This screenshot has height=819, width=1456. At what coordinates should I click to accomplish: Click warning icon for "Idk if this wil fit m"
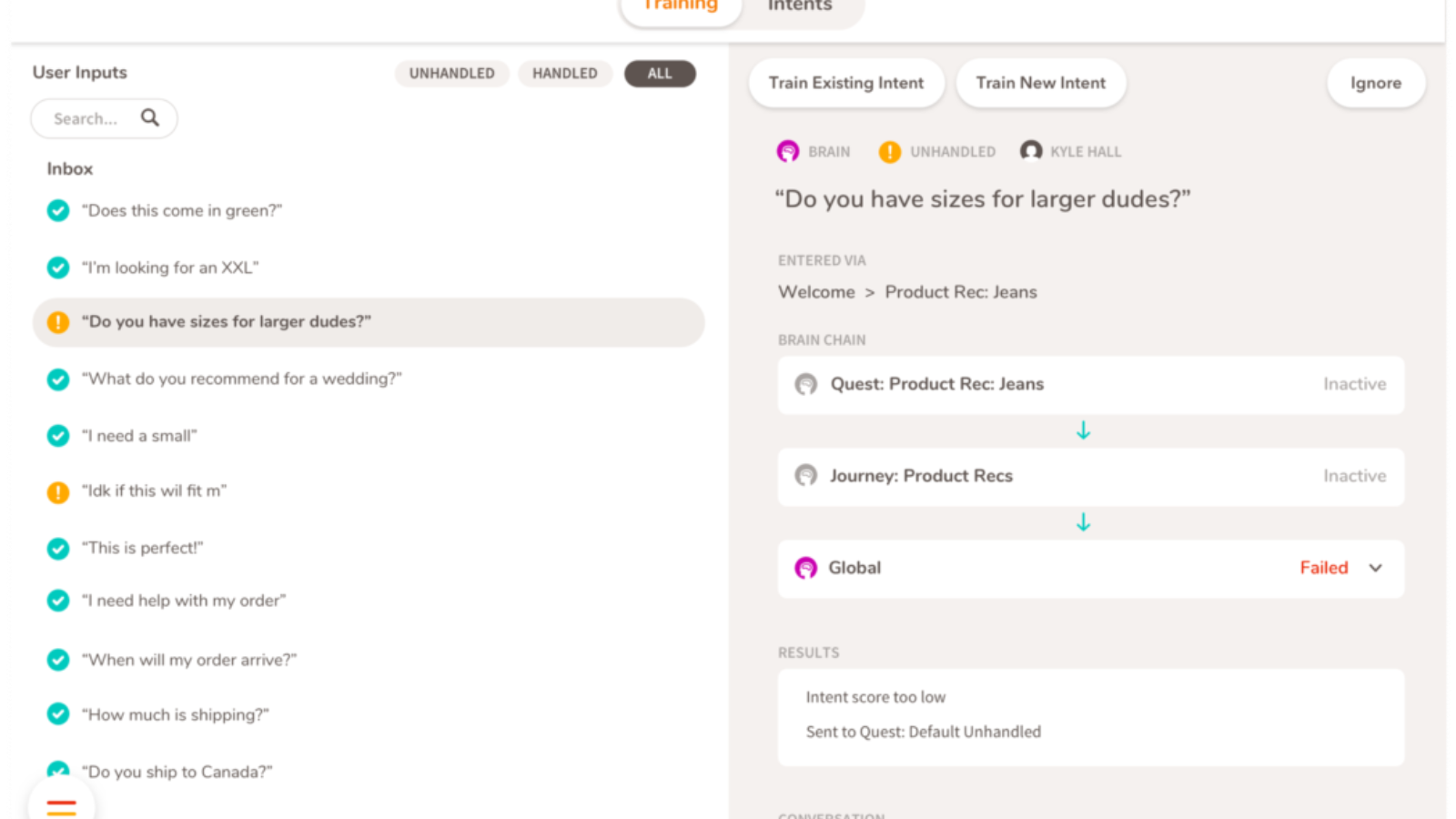tap(58, 492)
